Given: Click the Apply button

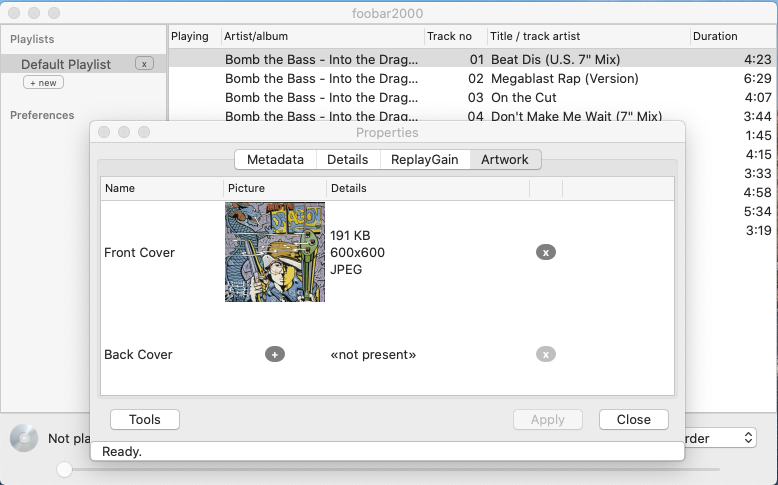Looking at the screenshot, I should (x=548, y=419).
